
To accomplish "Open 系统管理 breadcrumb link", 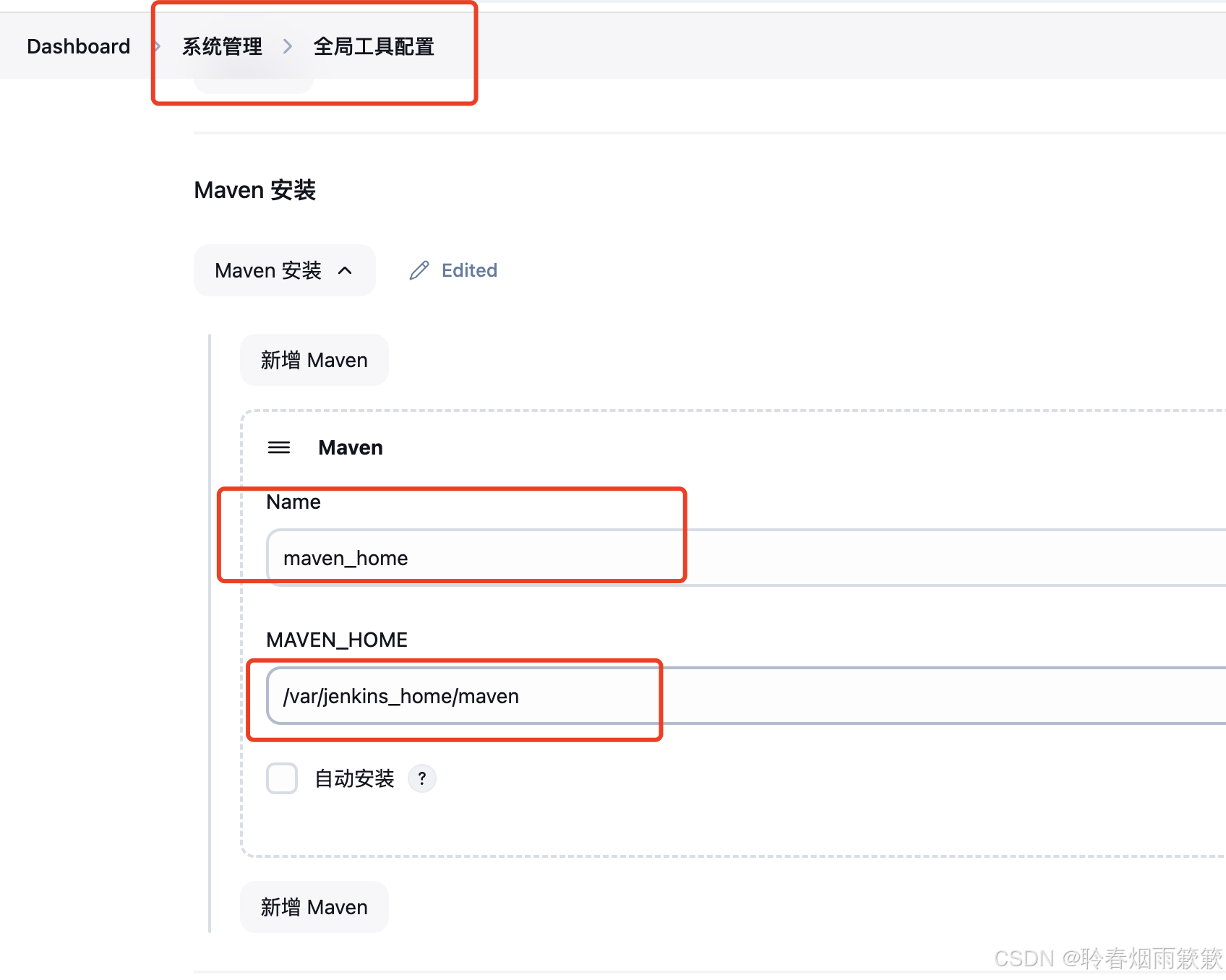I will point(222,46).
